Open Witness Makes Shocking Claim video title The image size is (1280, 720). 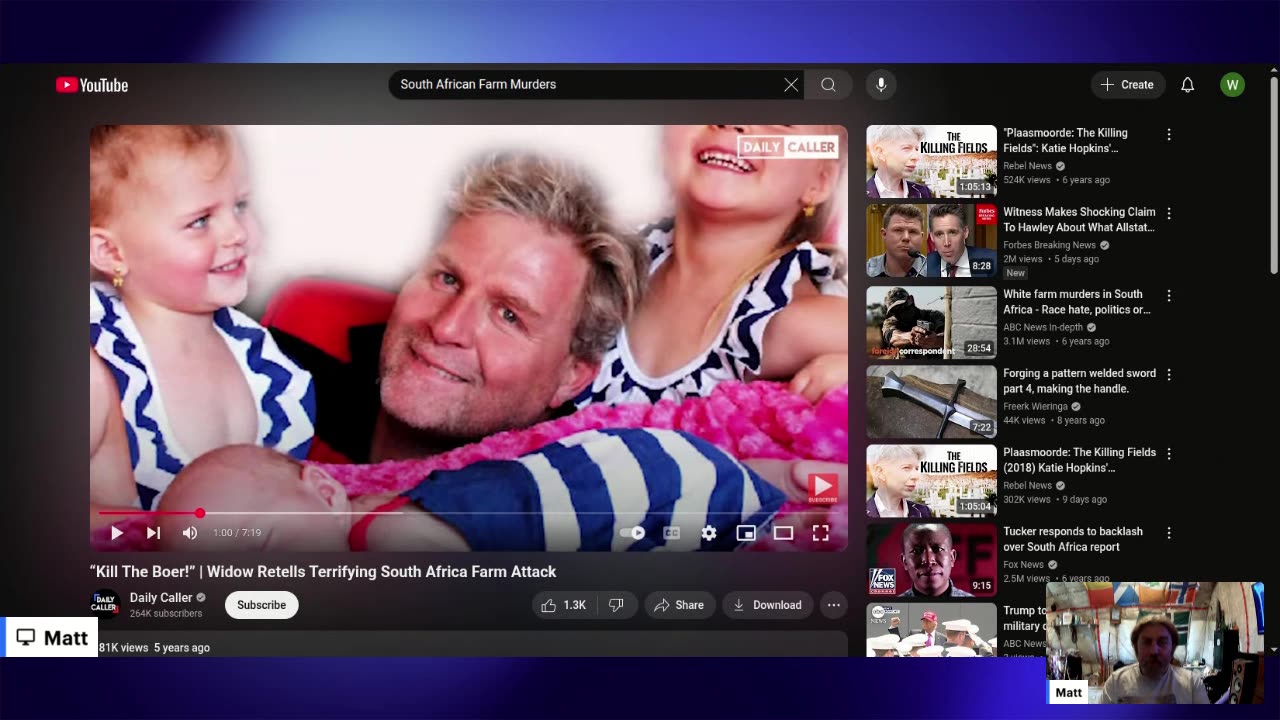click(x=1079, y=220)
